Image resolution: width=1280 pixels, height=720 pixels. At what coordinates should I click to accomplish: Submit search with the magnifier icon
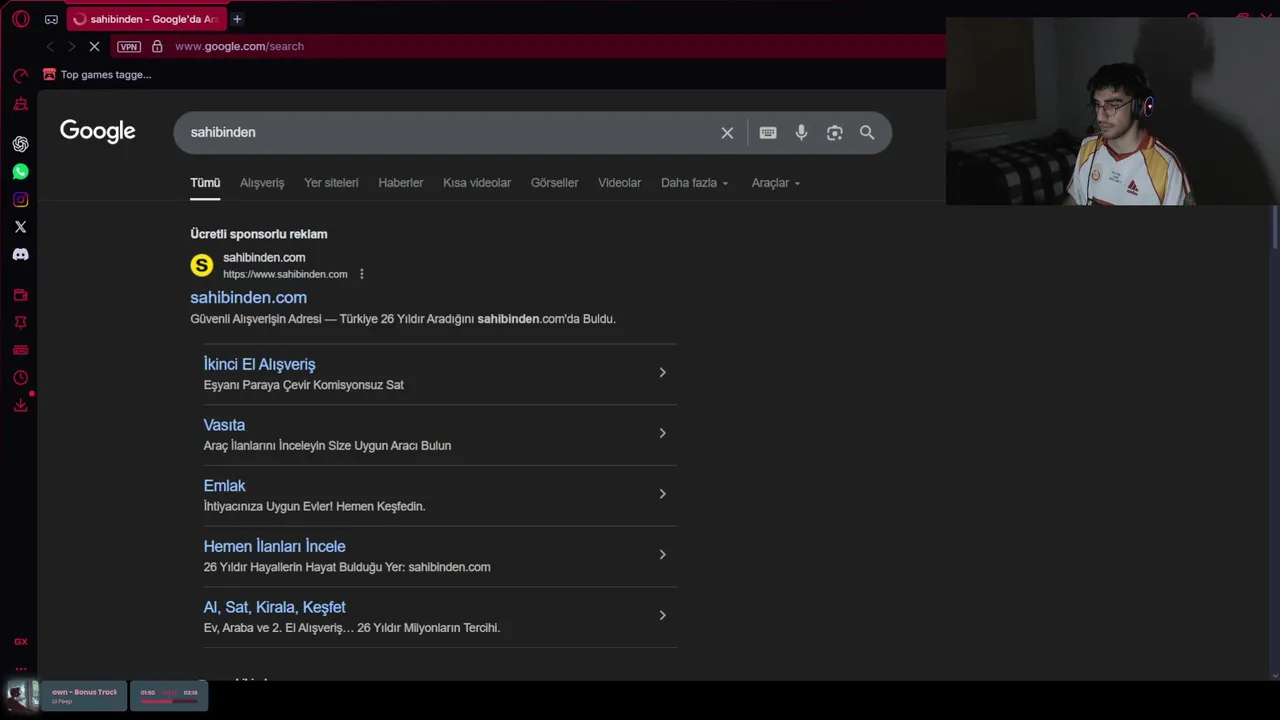[x=867, y=133]
